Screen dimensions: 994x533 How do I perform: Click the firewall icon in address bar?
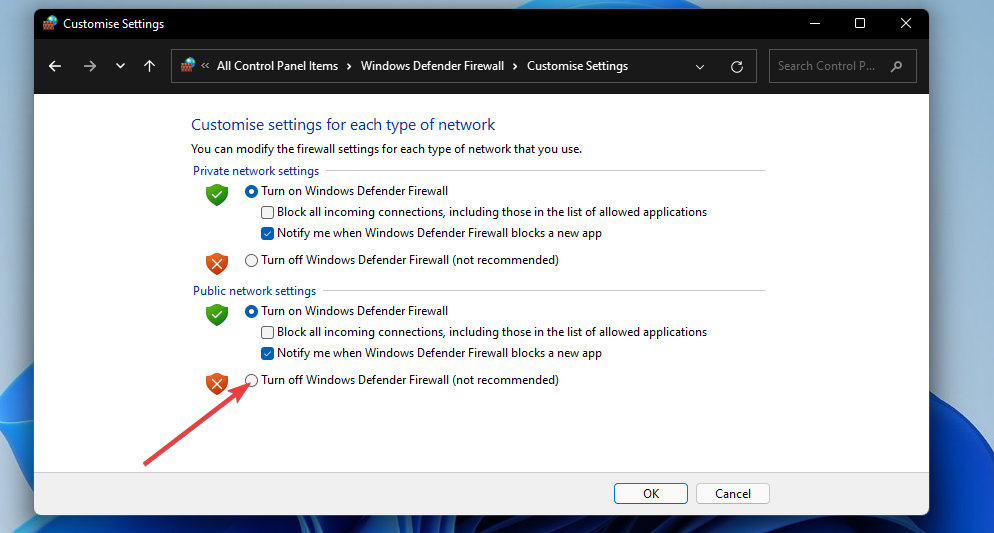click(x=188, y=65)
